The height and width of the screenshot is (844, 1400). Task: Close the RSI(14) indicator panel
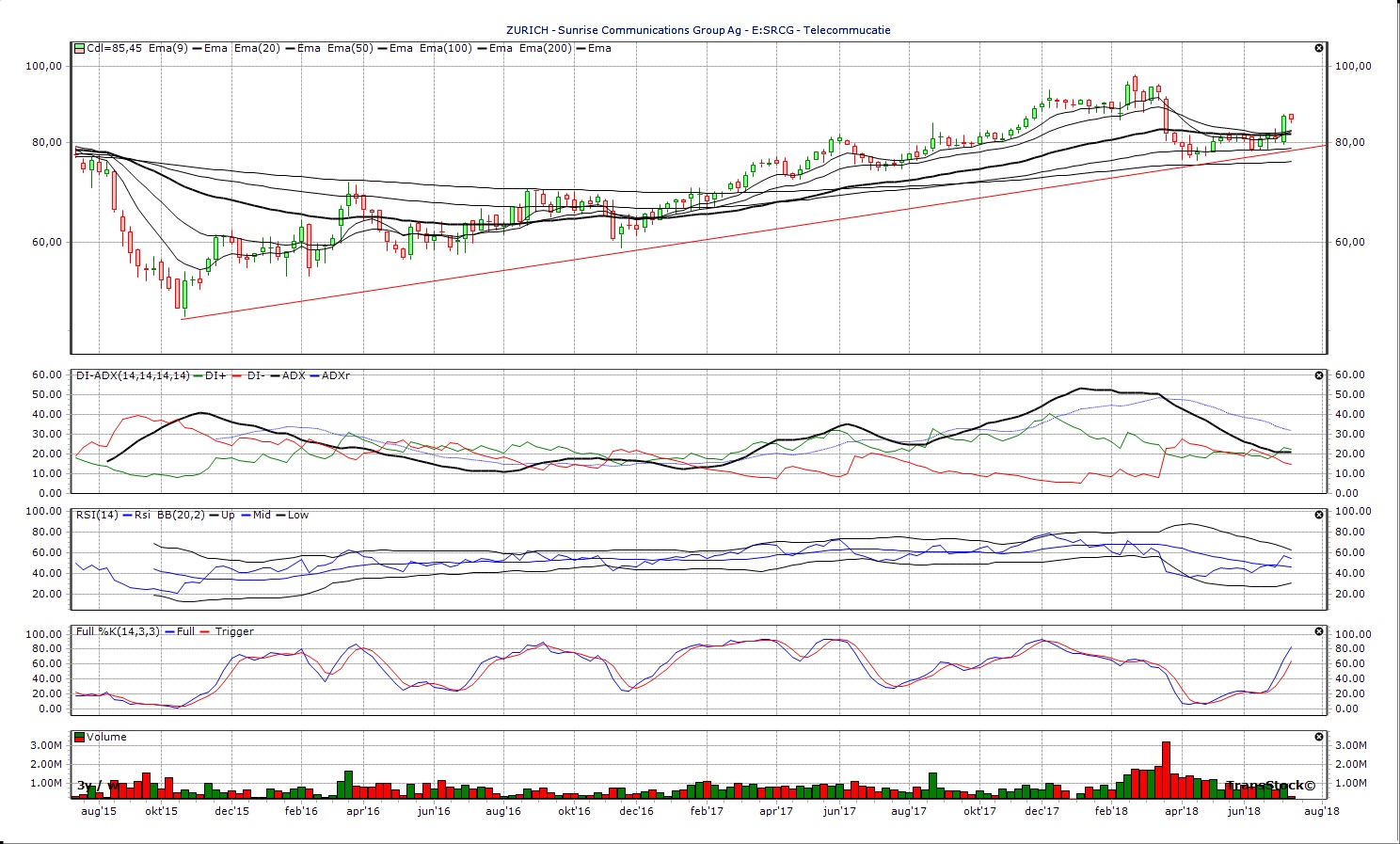click(x=1319, y=515)
